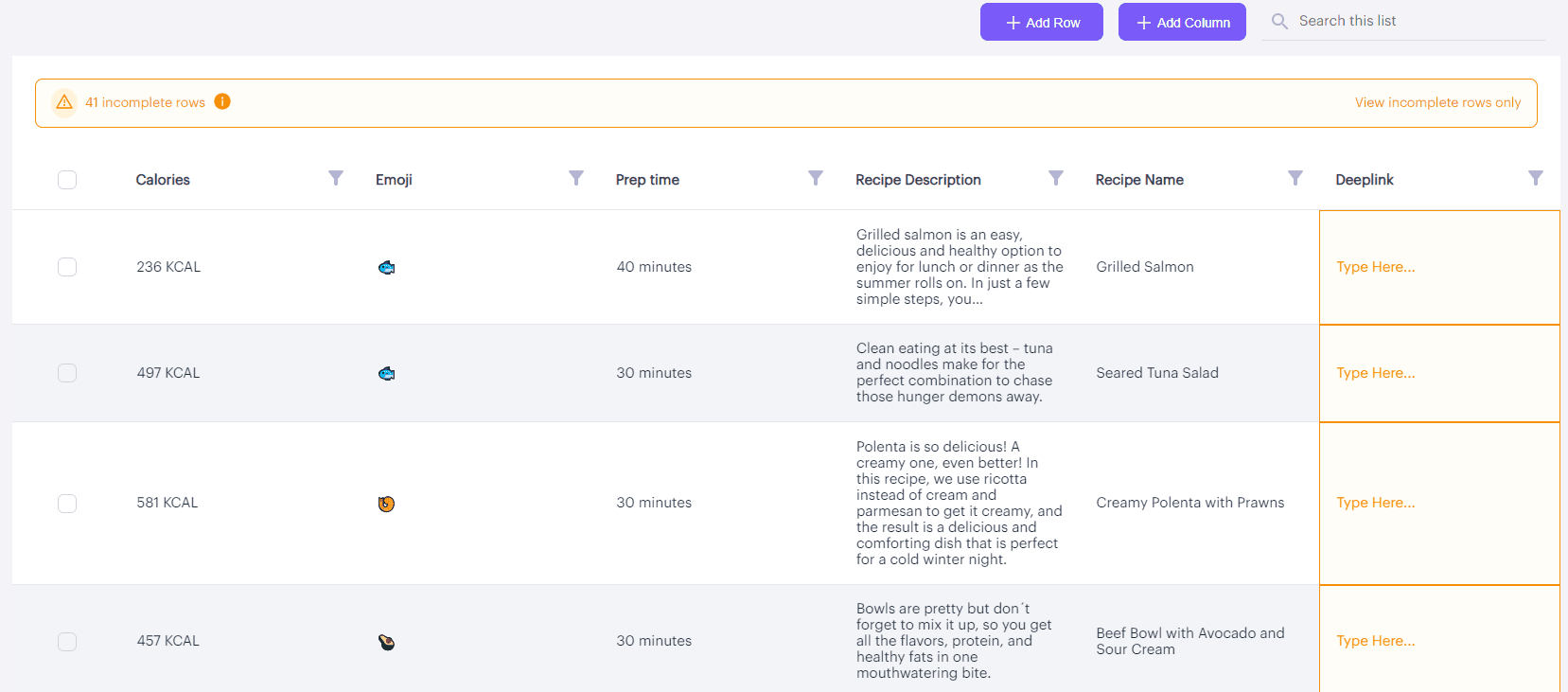
Task: Click the search magnifier icon
Action: pos(1279,21)
